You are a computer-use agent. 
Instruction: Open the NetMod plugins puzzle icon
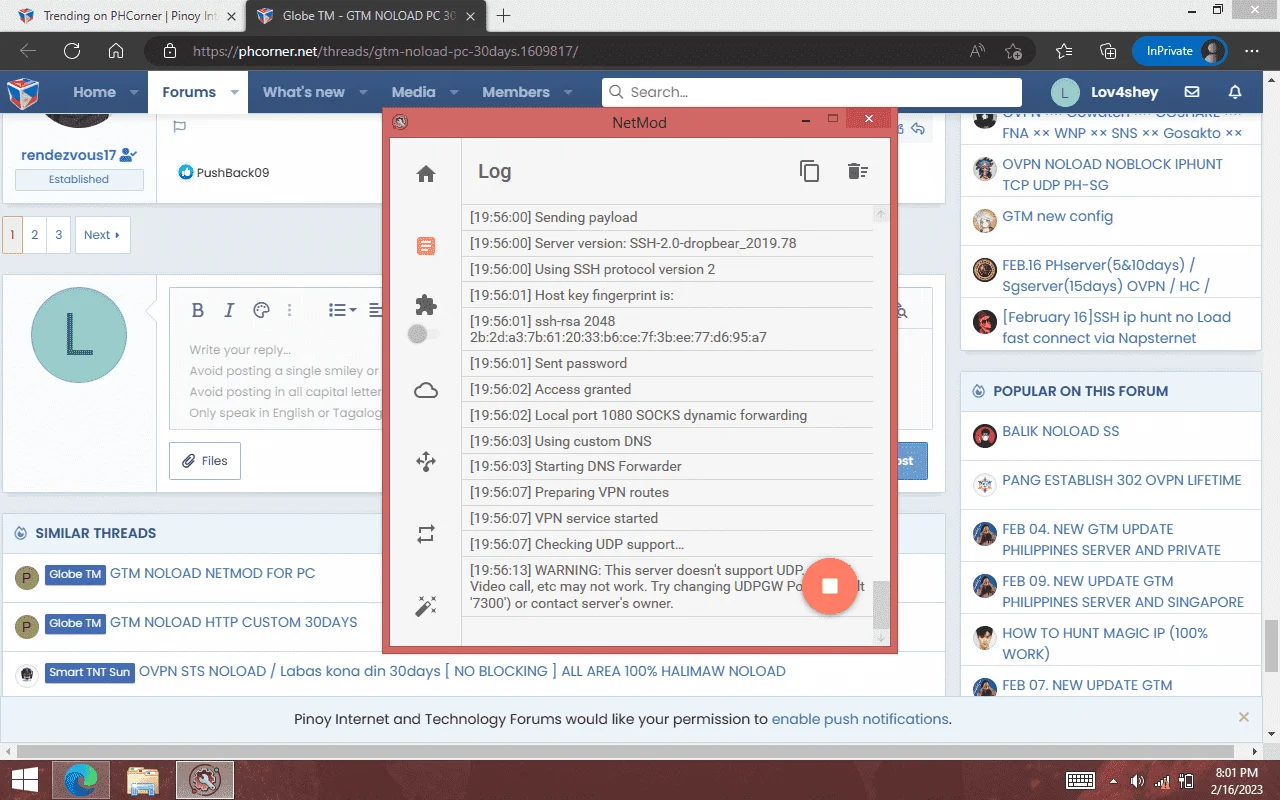426,305
